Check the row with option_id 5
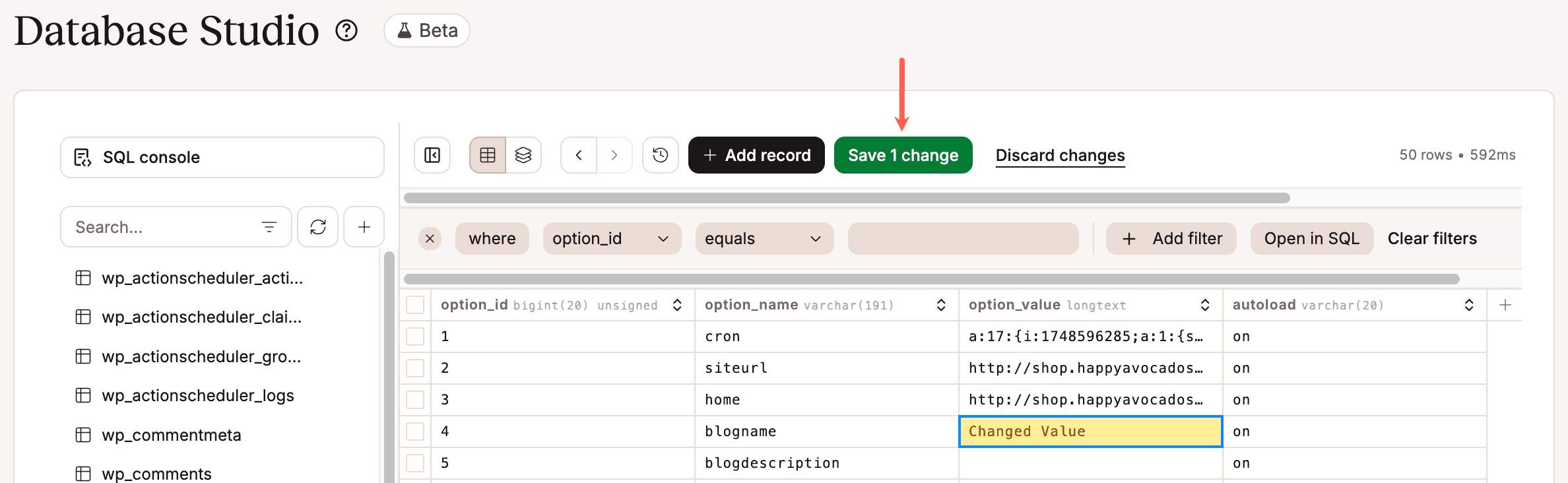Screen dimensions: 1568x483 click(415, 463)
